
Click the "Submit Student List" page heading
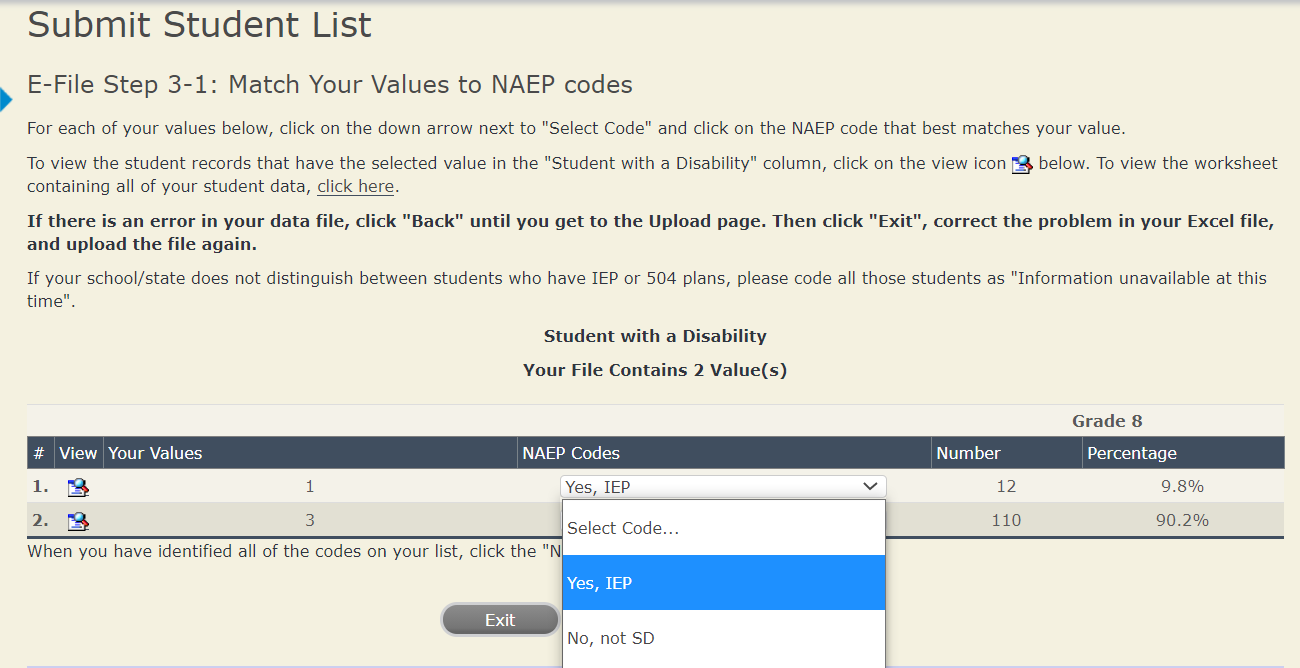click(200, 25)
